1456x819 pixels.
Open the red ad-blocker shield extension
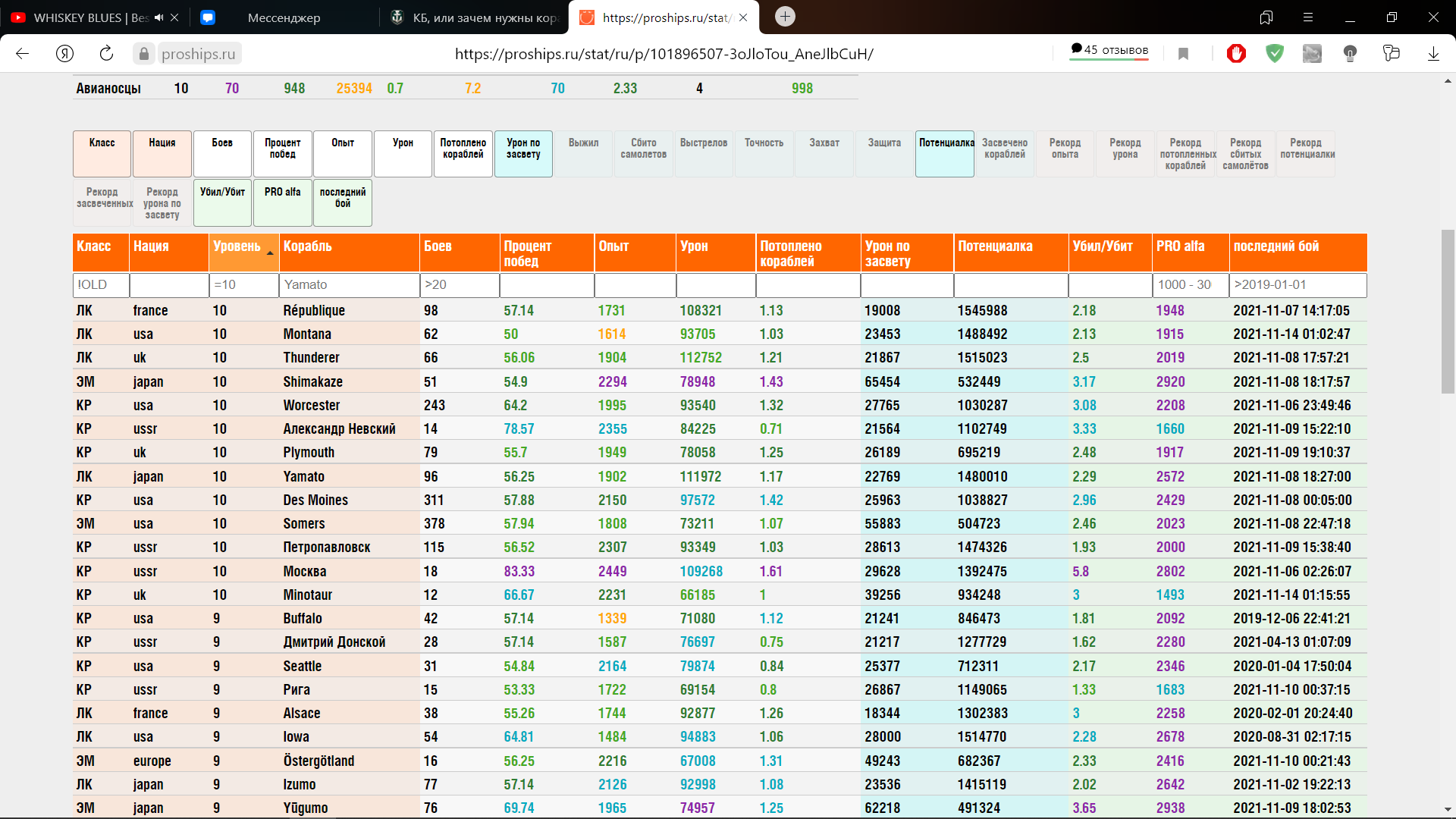tap(1236, 53)
